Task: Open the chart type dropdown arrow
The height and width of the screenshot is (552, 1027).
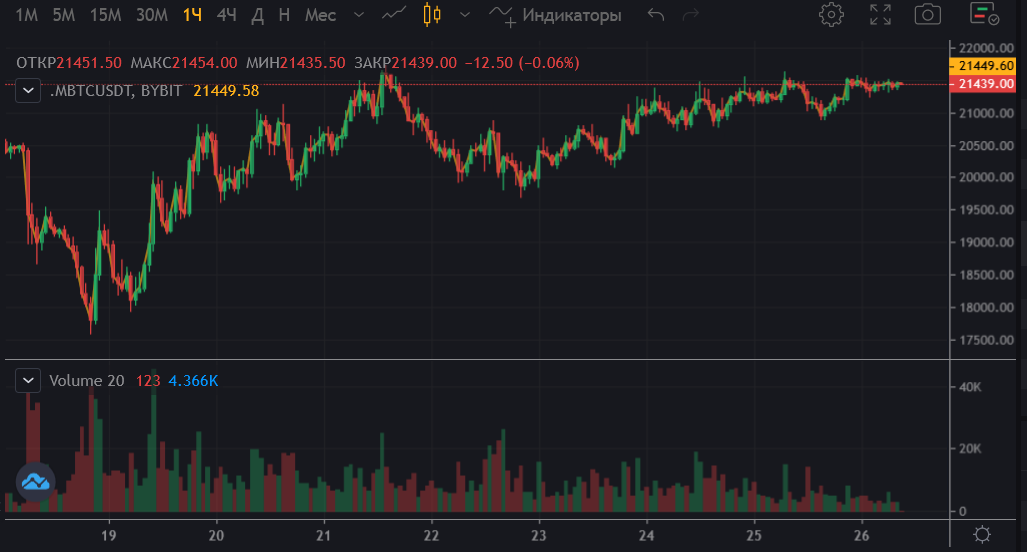Action: (x=463, y=15)
